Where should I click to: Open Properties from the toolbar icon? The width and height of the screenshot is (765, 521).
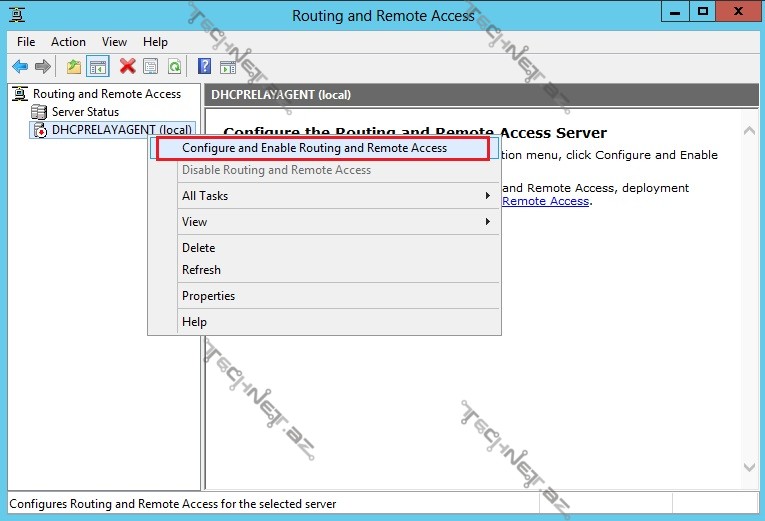(x=151, y=67)
